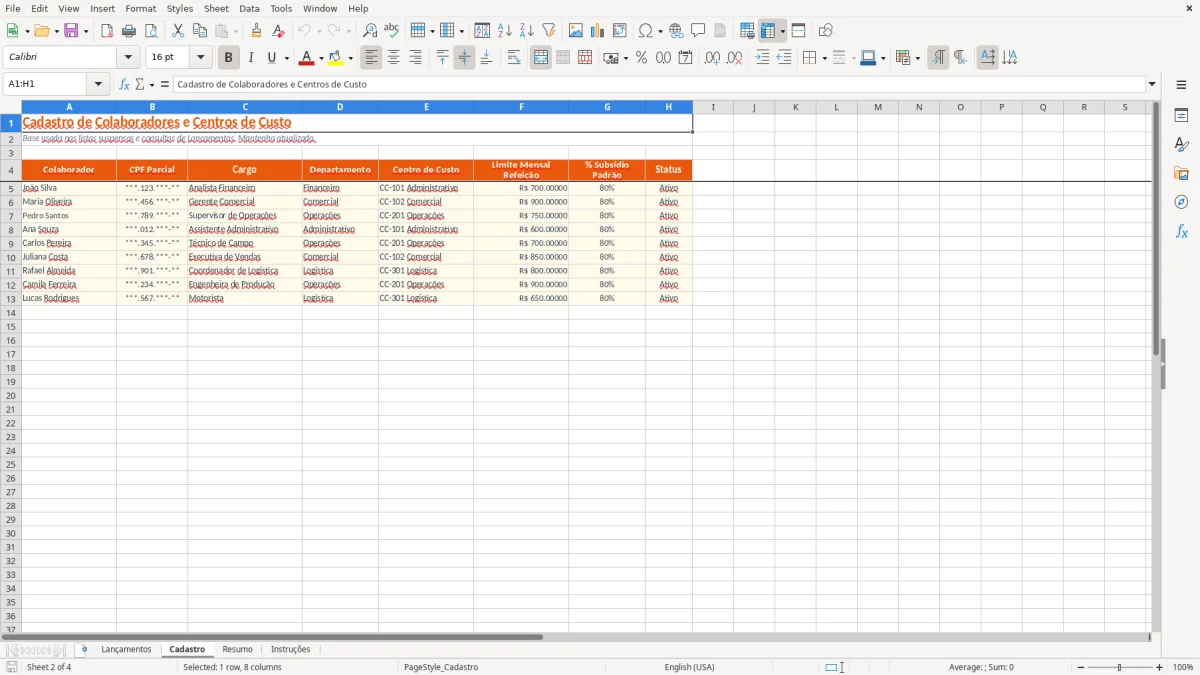Click the Cut scissors icon
This screenshot has height=675, width=1200.
click(x=178, y=31)
